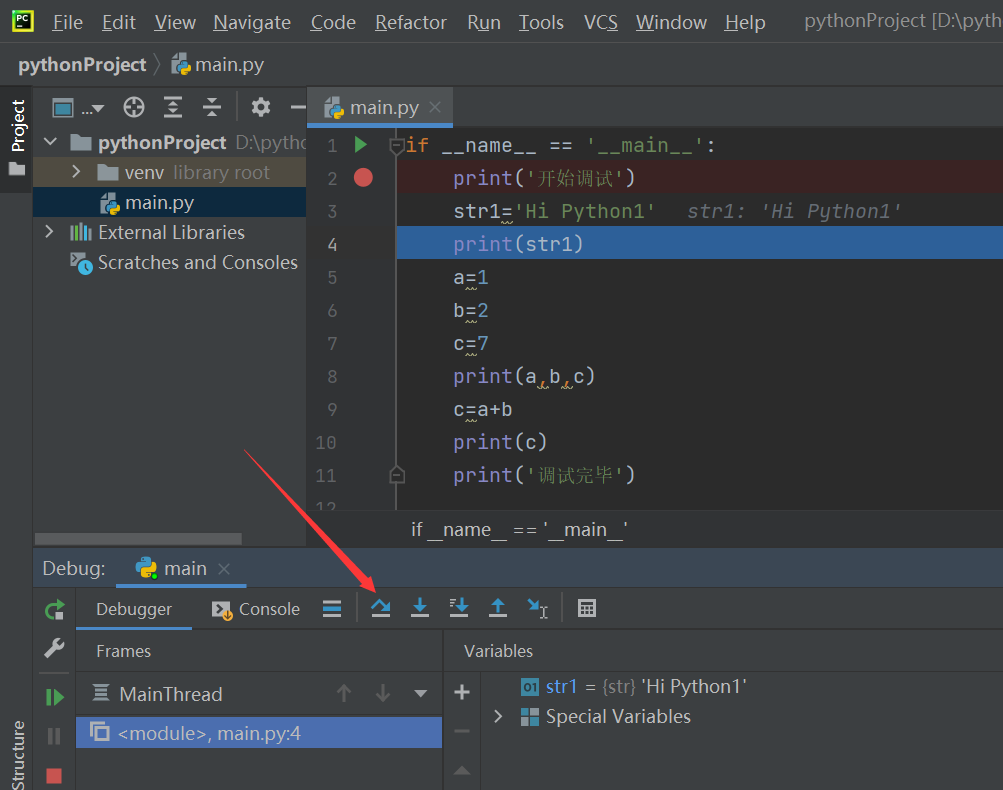
Task: Click the Run to Cursor icon
Action: pos(537,608)
